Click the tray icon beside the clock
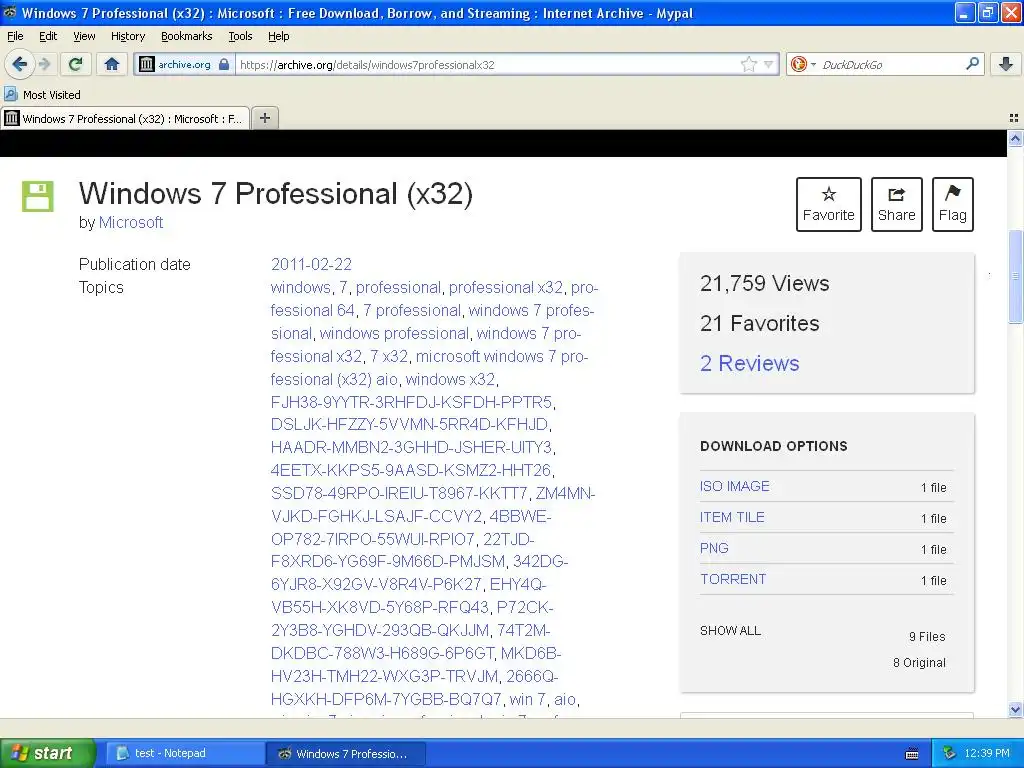Viewport: 1024px width, 768px height. coord(950,754)
